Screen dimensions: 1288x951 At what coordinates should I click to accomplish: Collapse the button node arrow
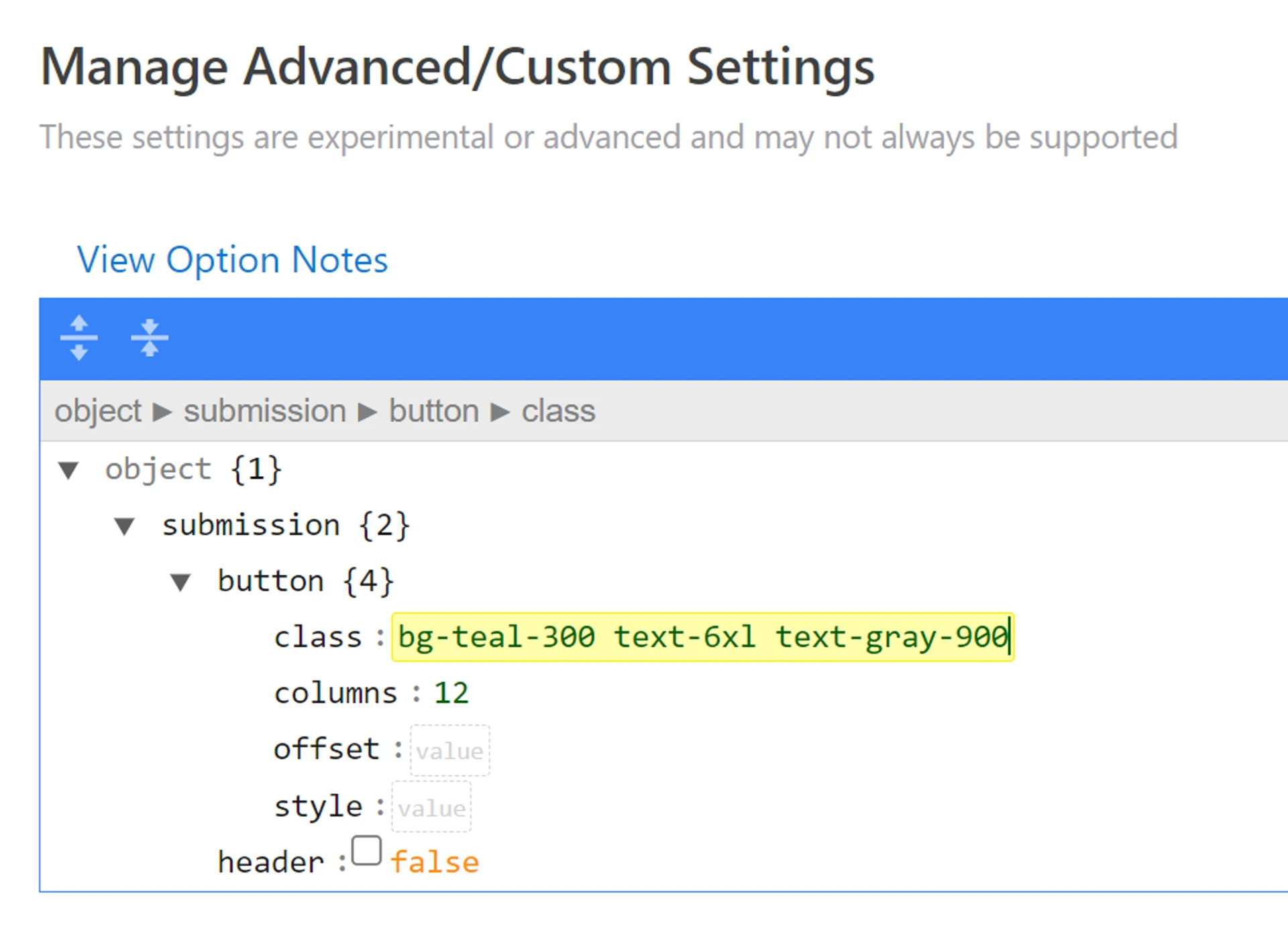click(x=180, y=581)
